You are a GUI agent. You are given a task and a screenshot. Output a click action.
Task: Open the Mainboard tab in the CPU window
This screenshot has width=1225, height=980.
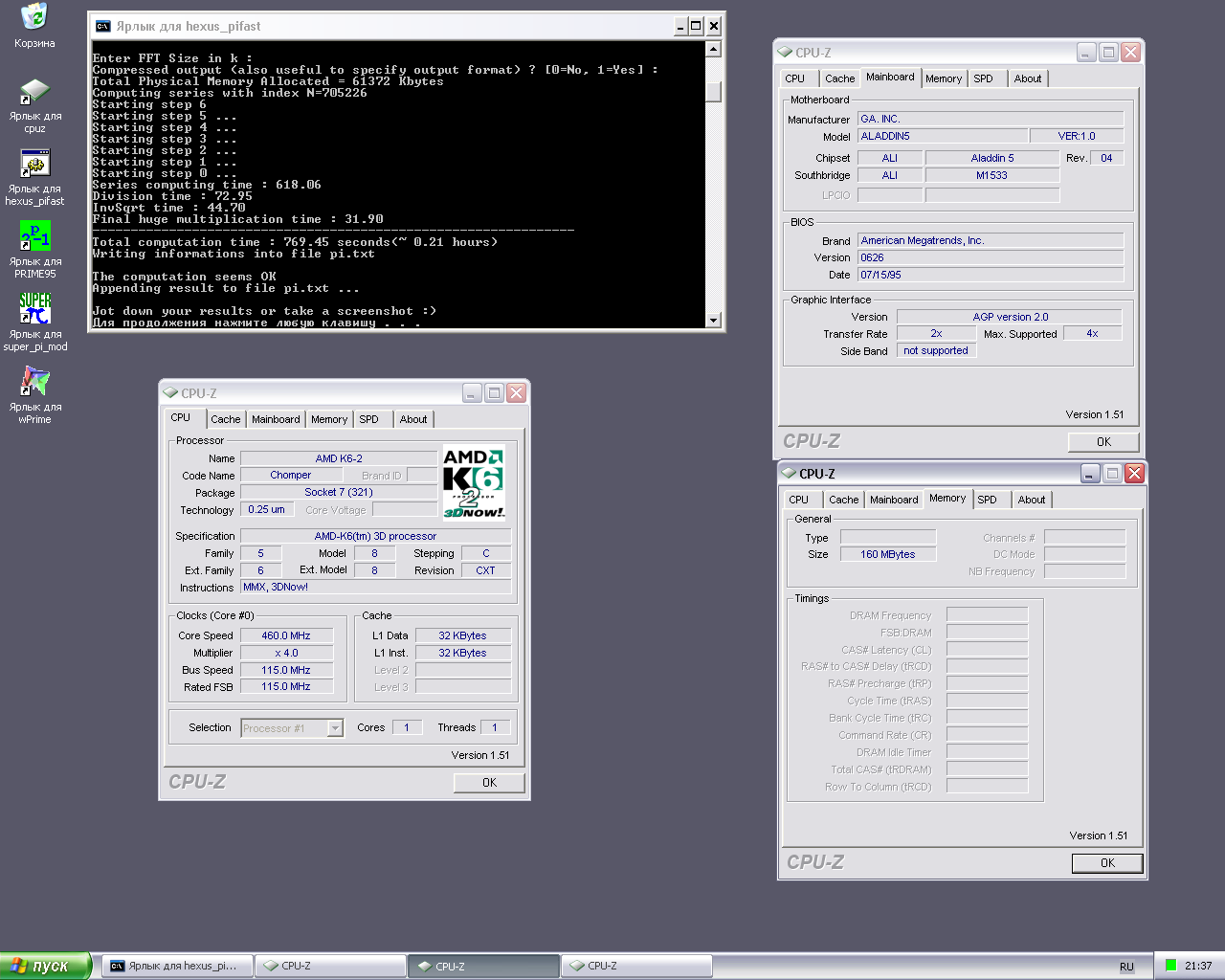(x=276, y=419)
